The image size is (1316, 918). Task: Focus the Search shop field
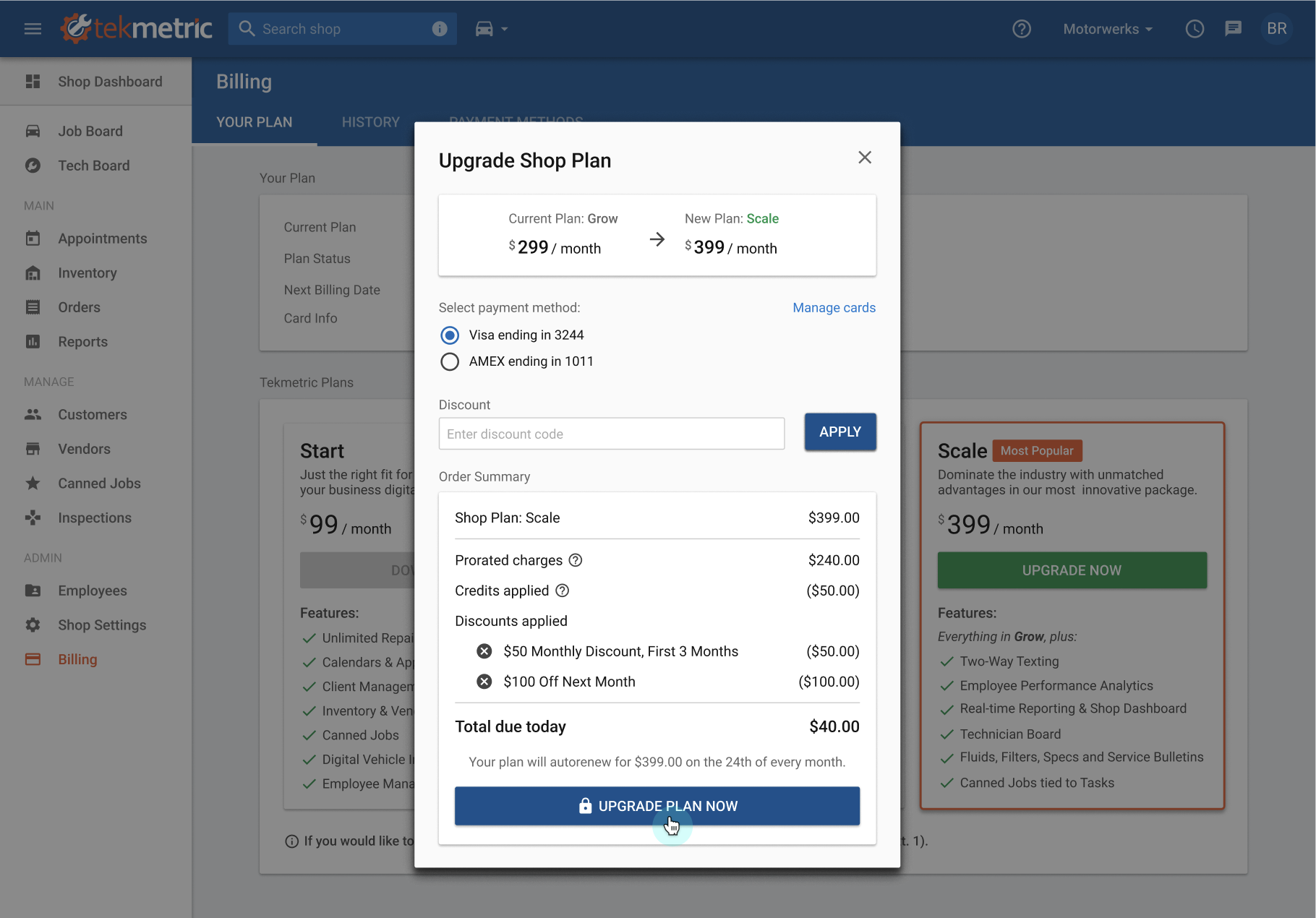[343, 29]
